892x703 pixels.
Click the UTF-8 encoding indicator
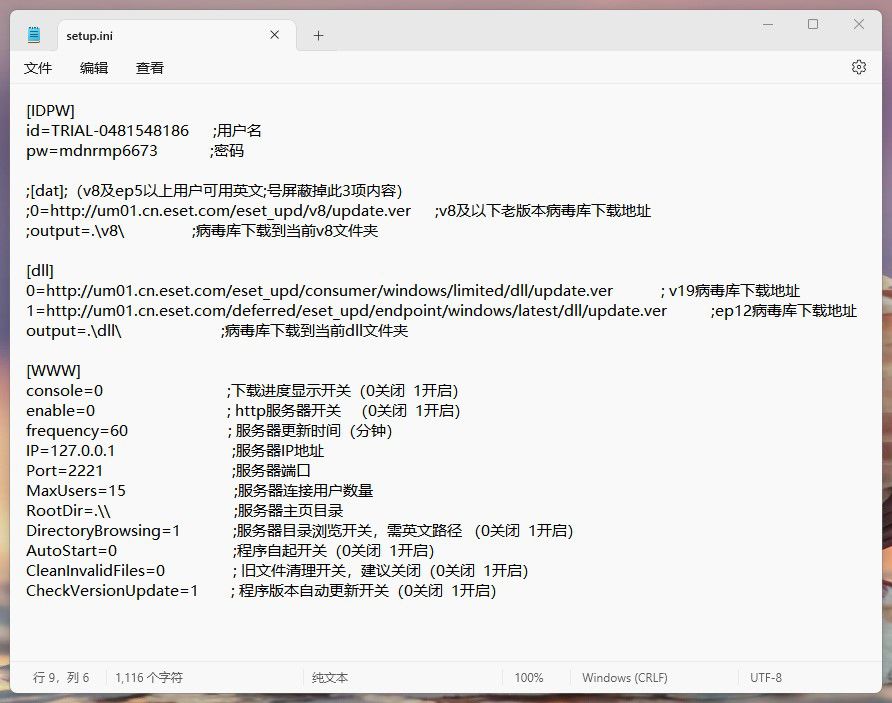pos(766,677)
